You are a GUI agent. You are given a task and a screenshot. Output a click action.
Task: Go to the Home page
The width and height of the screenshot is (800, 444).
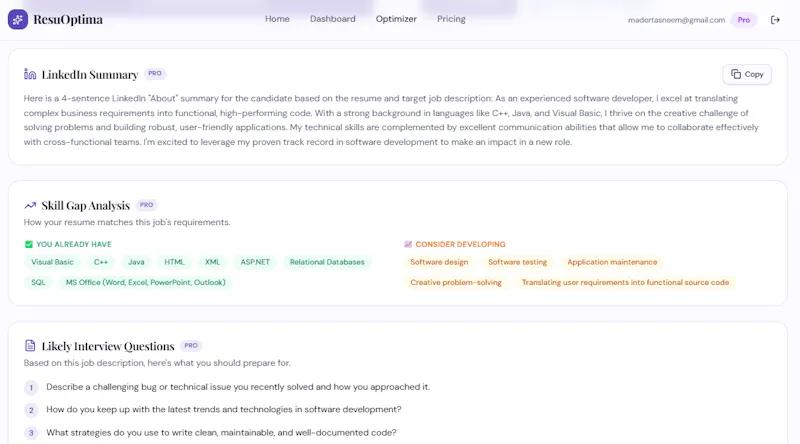277,19
